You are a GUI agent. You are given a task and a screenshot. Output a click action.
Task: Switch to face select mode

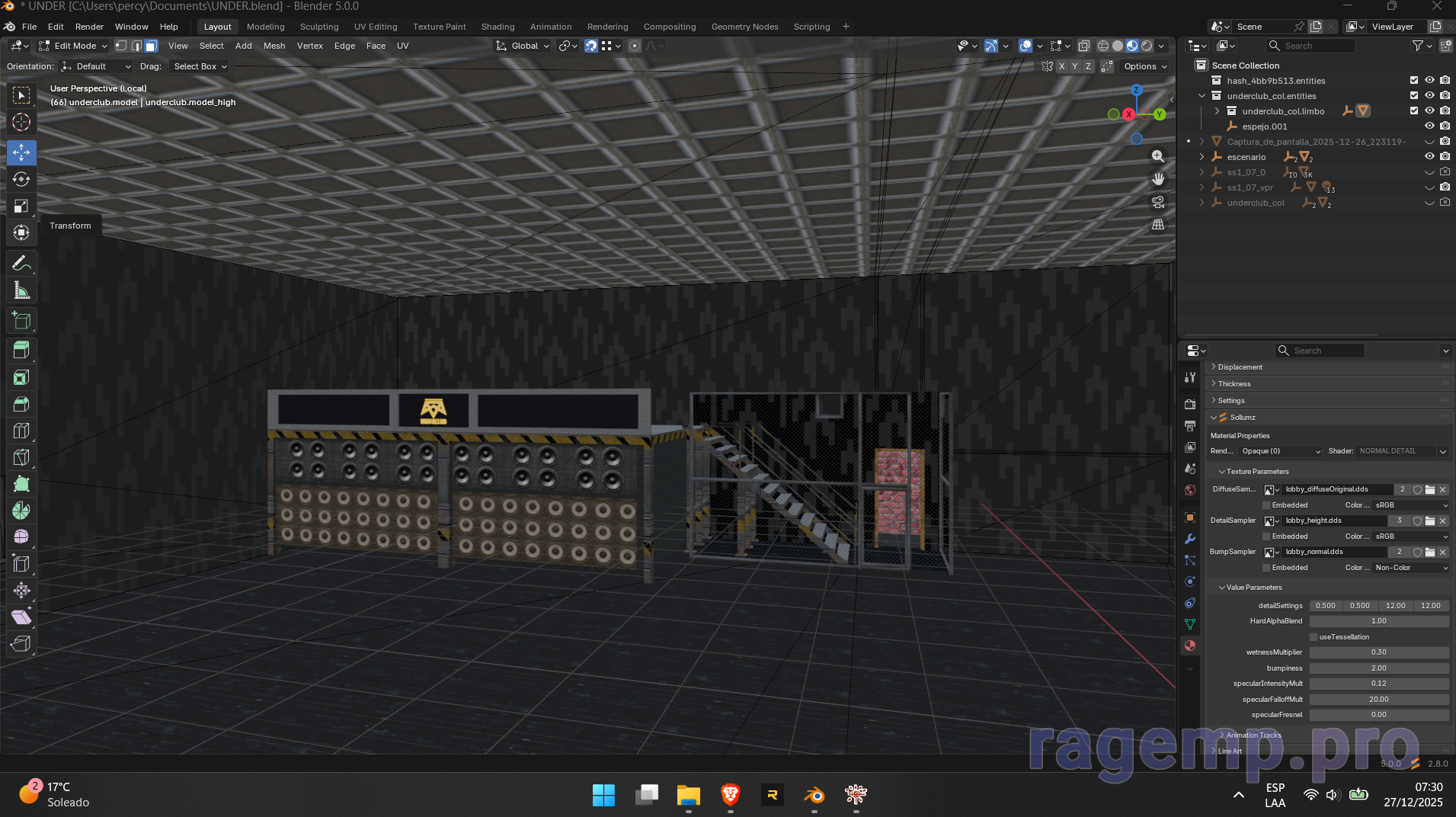152,46
